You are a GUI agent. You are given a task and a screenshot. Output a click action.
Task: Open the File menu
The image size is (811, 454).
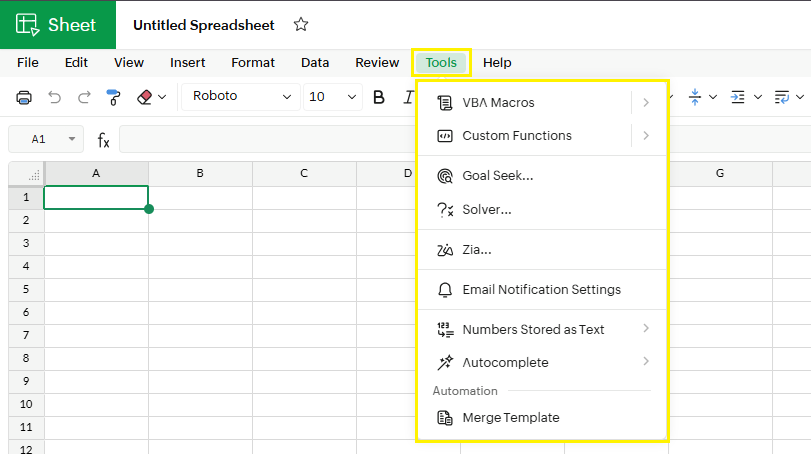tap(28, 63)
